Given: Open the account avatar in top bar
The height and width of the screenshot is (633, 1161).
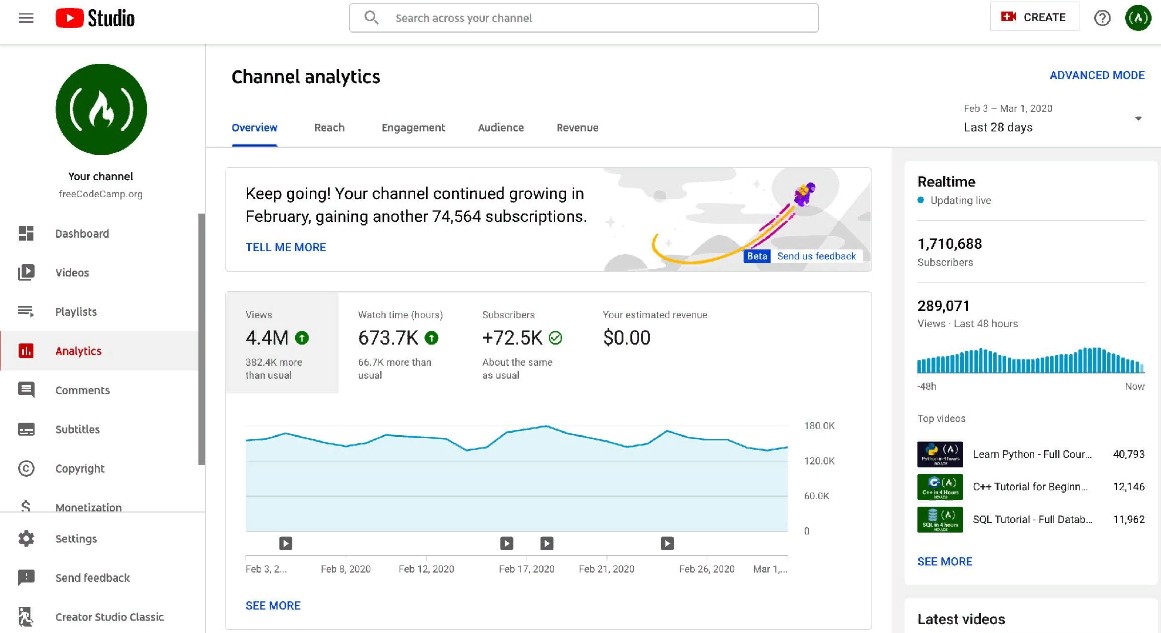Looking at the screenshot, I should tap(1138, 18).
